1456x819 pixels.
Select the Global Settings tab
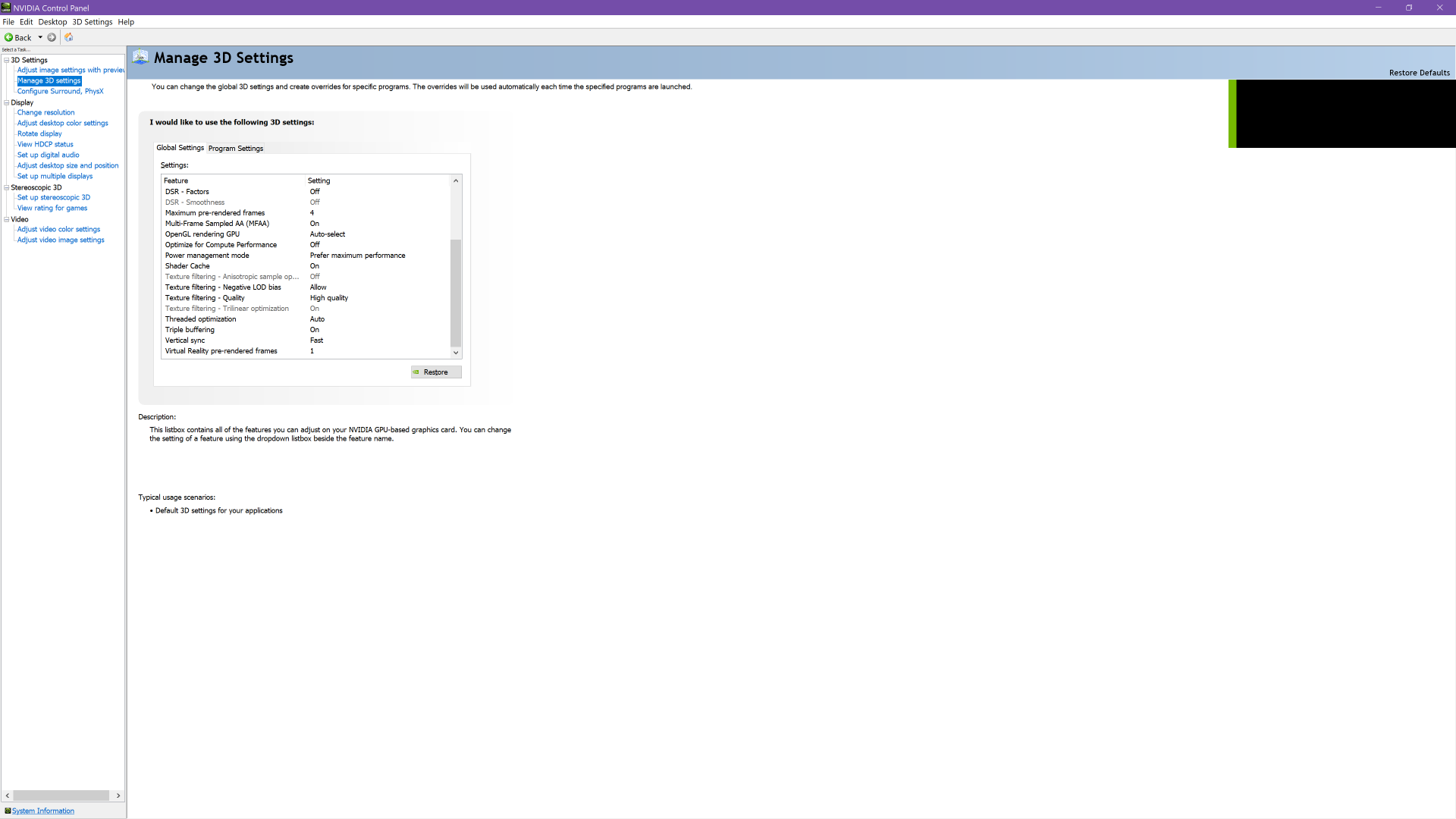[180, 148]
